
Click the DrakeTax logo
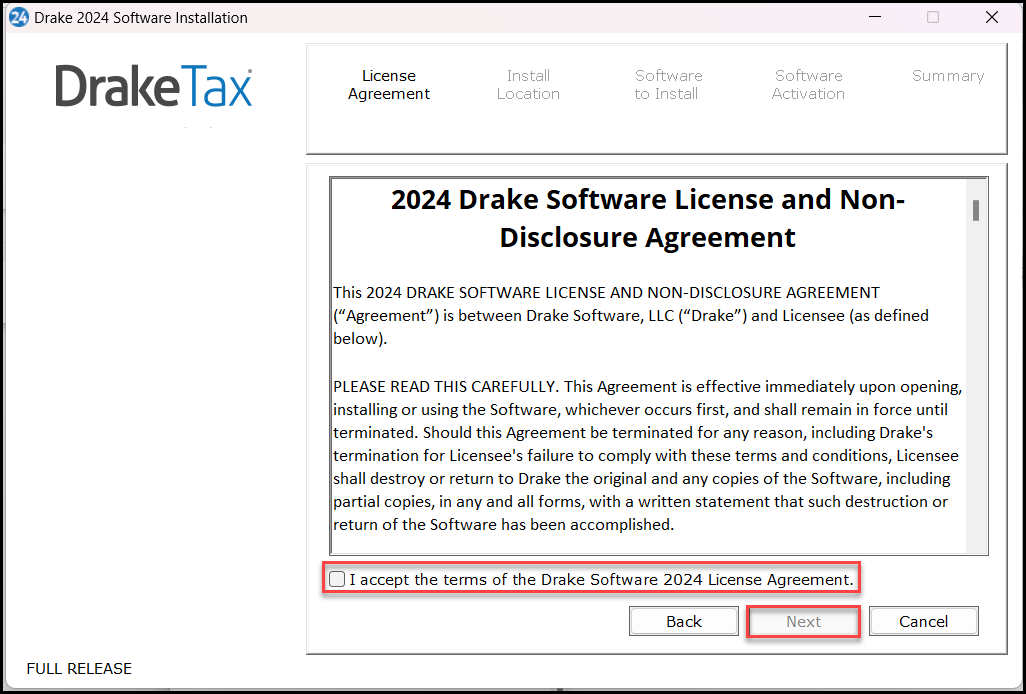click(x=154, y=86)
